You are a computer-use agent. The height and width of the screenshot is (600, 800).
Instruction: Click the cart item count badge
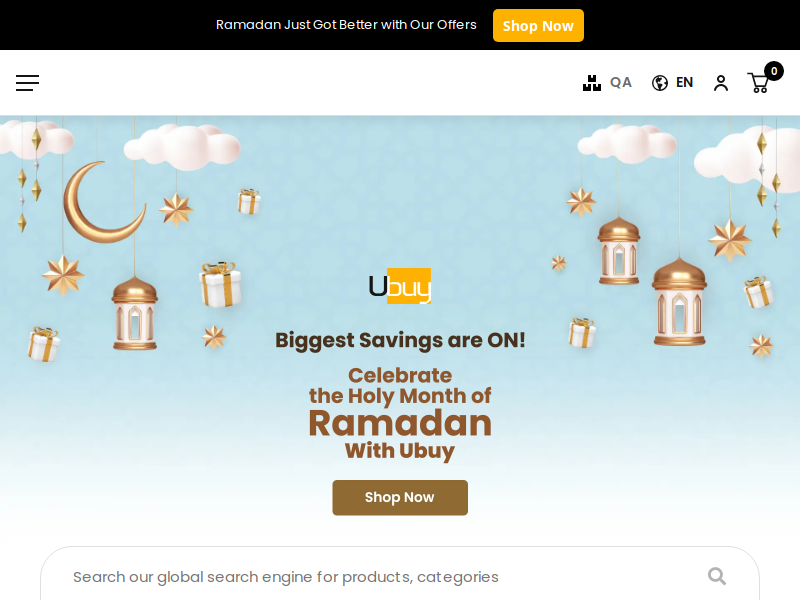[774, 71]
